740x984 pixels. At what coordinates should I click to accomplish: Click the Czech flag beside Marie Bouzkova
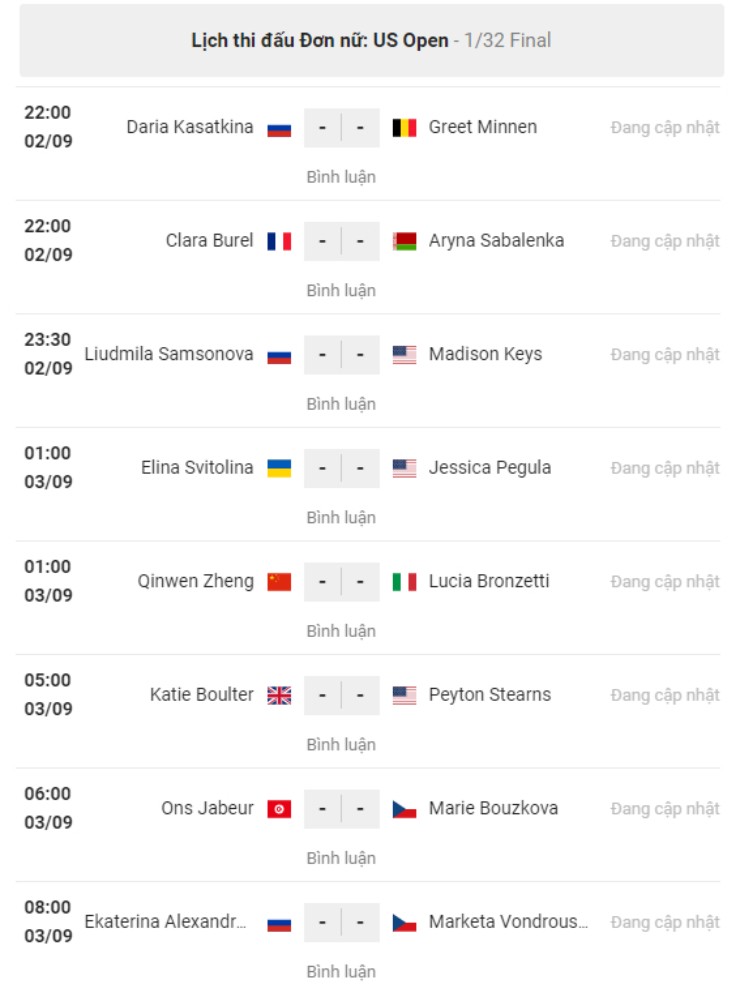point(404,809)
